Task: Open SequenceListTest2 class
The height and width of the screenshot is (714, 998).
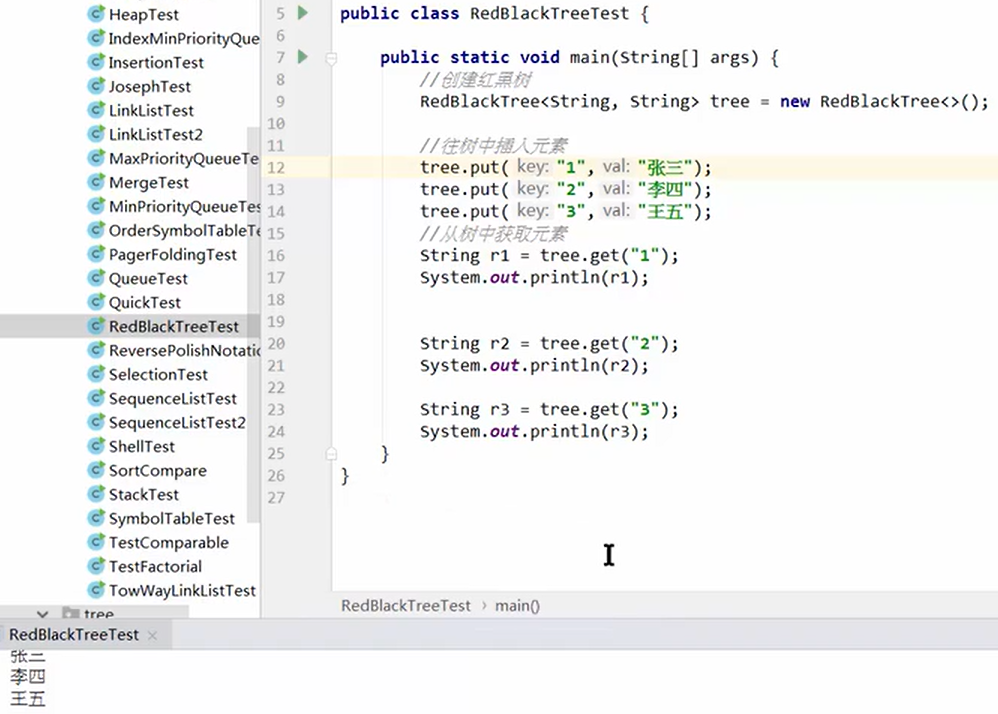Action: coord(177,423)
